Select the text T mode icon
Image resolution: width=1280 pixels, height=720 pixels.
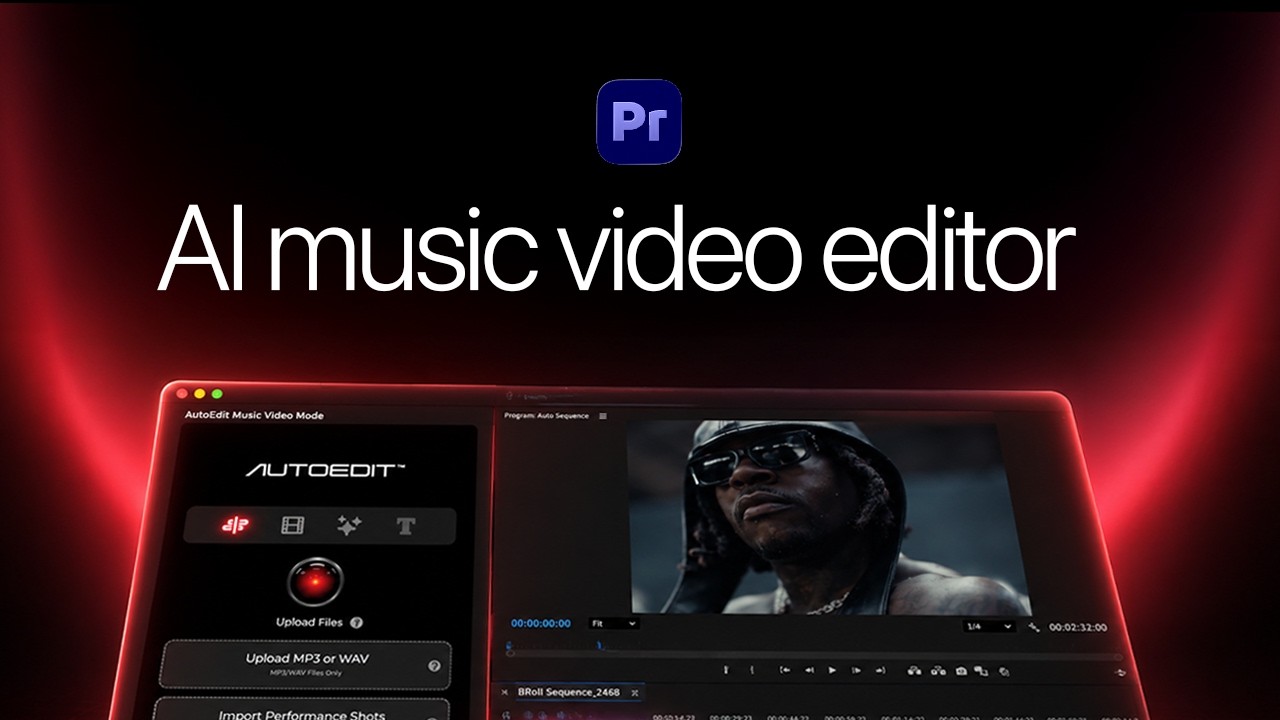[x=405, y=527]
